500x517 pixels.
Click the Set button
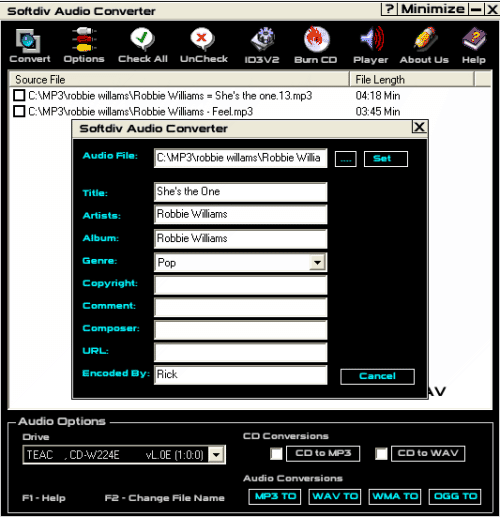click(386, 159)
